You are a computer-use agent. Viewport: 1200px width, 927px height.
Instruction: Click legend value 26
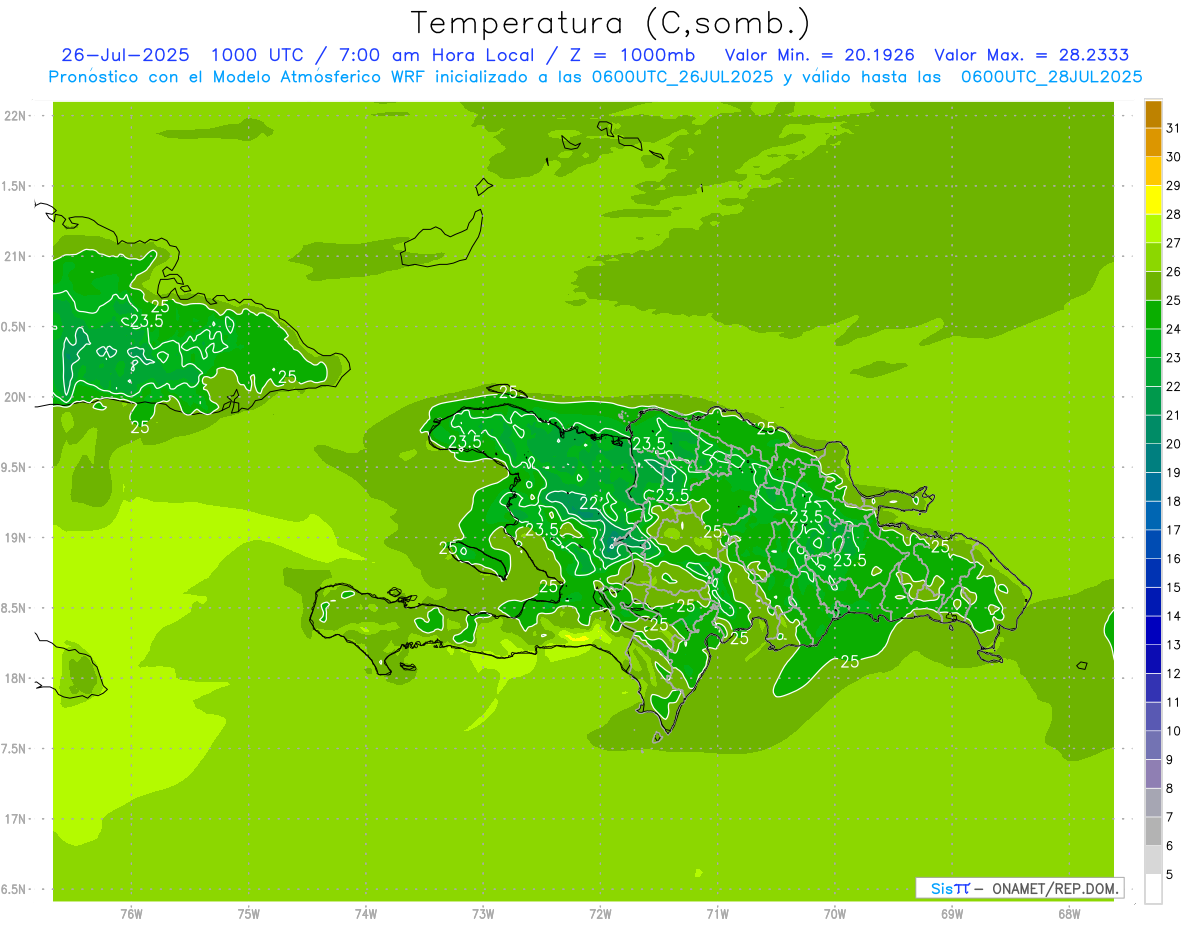point(1174,271)
